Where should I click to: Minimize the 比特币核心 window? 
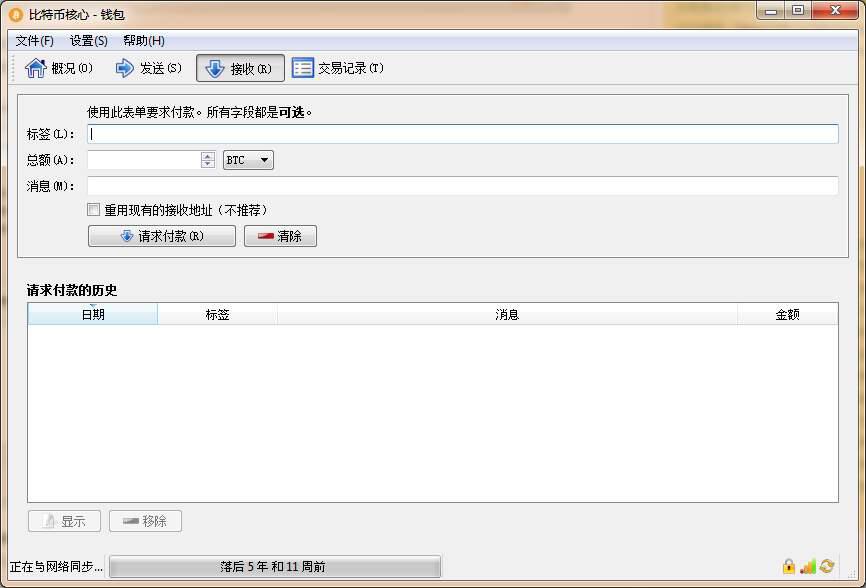pos(771,10)
